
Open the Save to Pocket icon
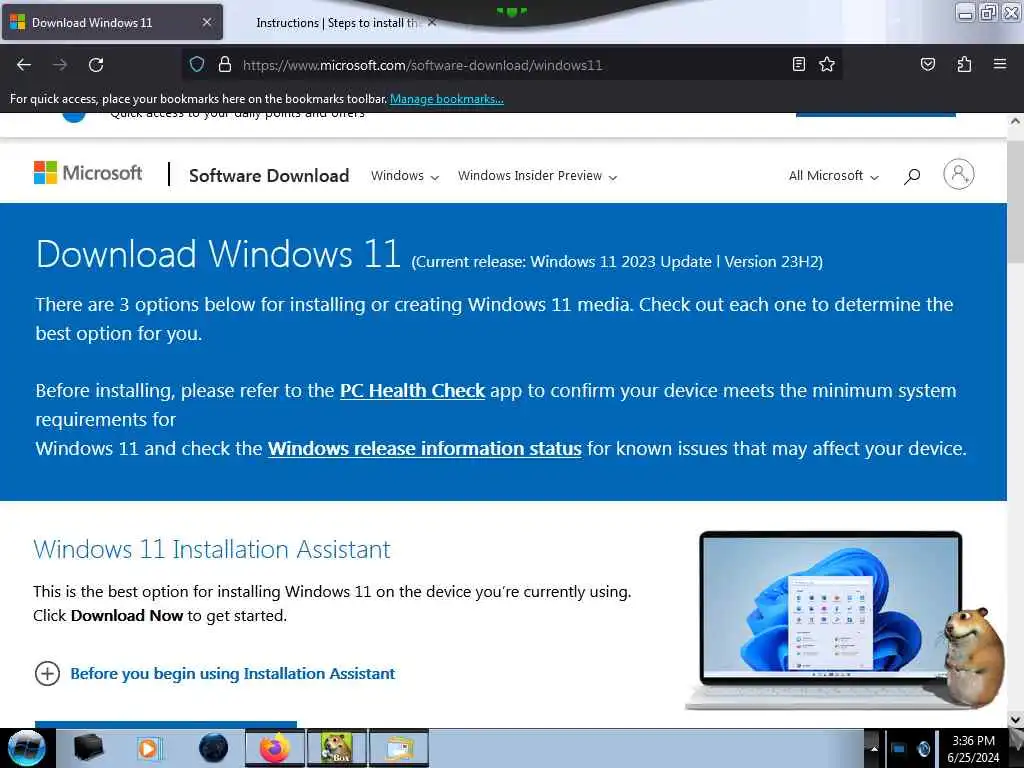click(x=927, y=64)
